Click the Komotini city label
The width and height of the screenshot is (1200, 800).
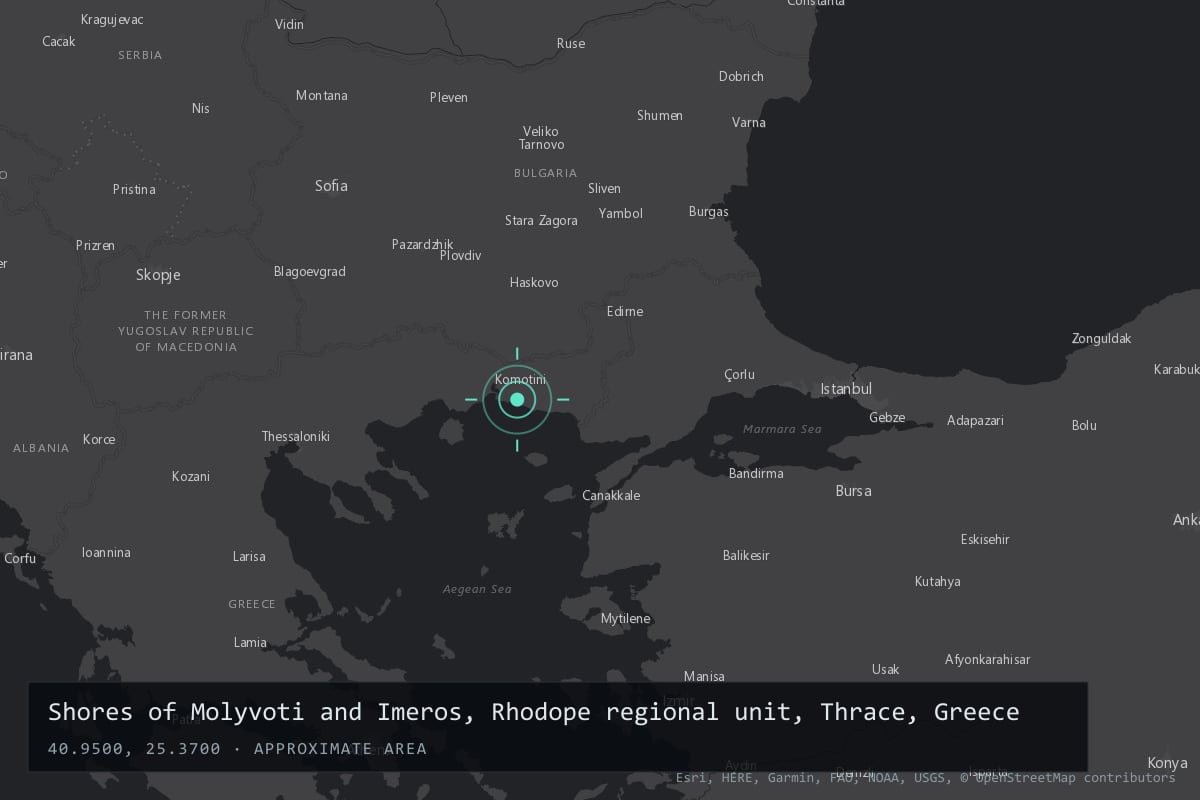tap(521, 380)
